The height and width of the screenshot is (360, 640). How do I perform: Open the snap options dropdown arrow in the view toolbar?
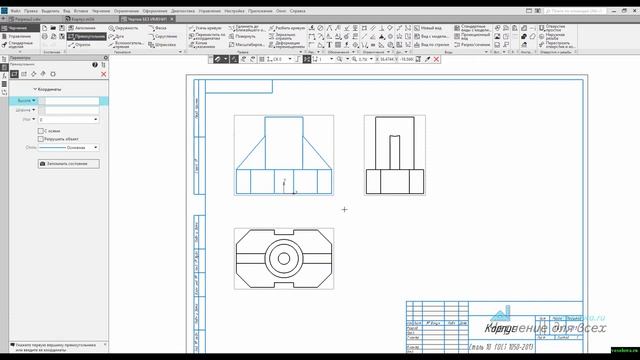(x=226, y=59)
